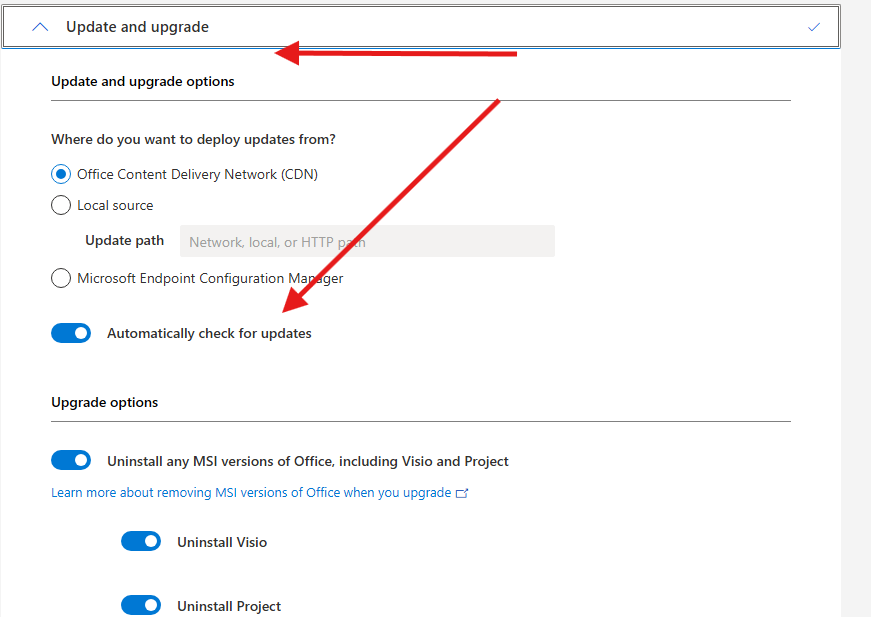The height and width of the screenshot is (624, 883).
Task: Open Learn more about removing MSI versions link
Action: 251,493
